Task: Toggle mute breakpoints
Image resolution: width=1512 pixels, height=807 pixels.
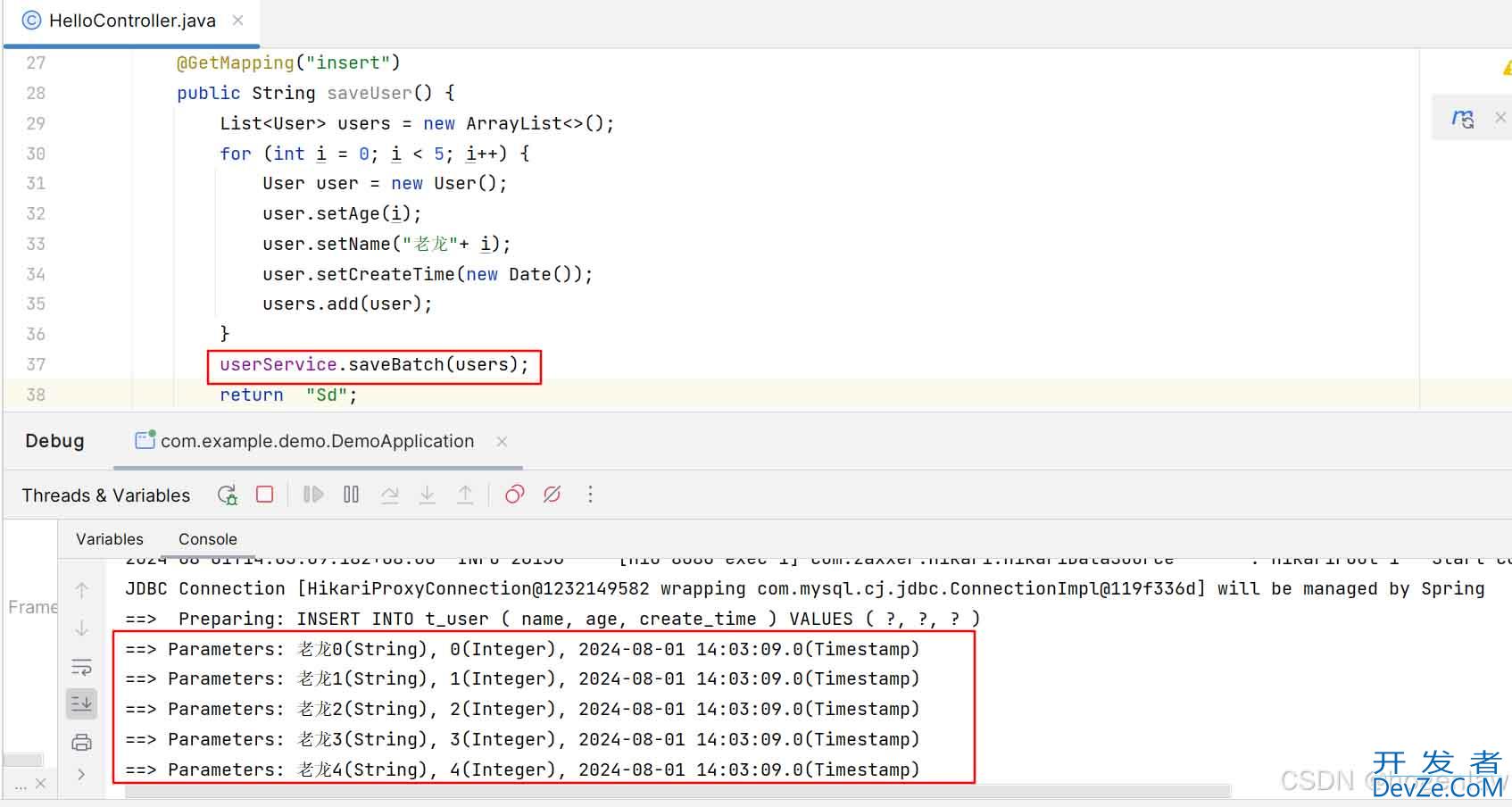Action: point(552,495)
